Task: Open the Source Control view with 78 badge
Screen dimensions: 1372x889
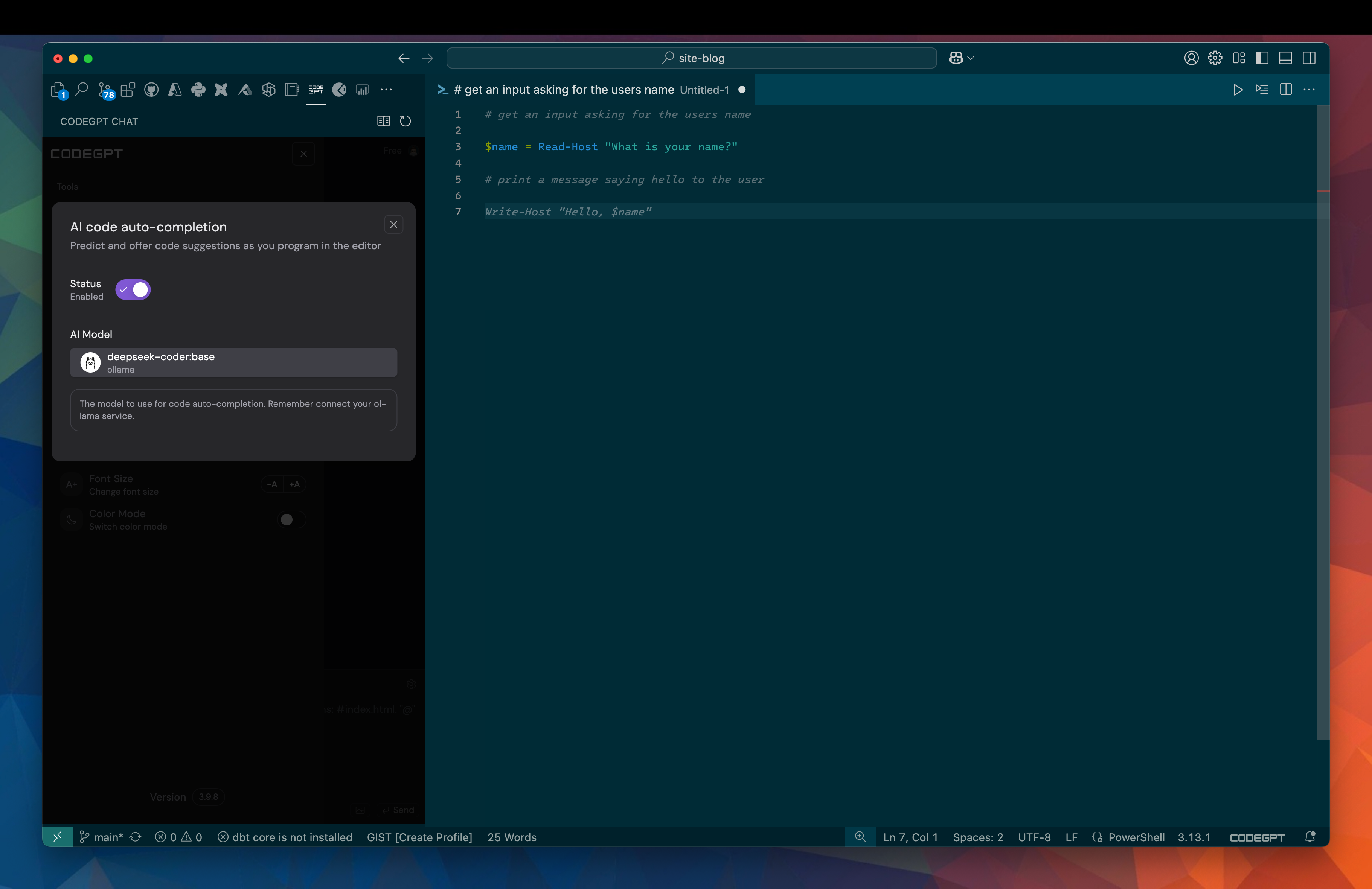Action: 105,90
